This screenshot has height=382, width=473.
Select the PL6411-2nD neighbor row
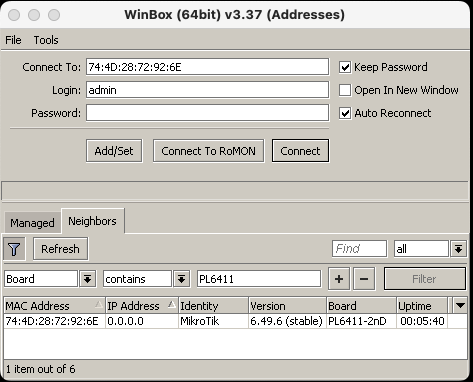click(235, 321)
